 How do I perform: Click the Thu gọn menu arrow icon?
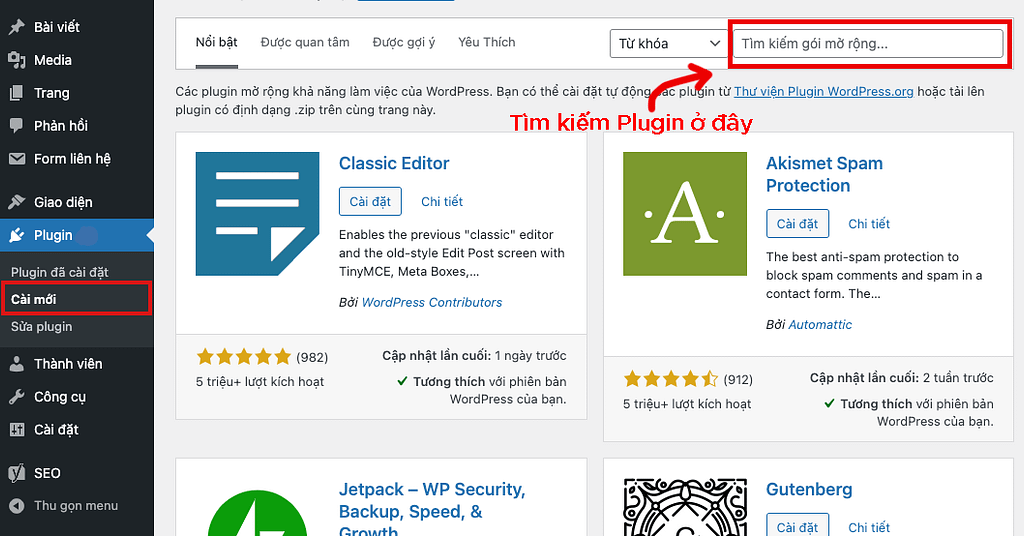[16, 505]
